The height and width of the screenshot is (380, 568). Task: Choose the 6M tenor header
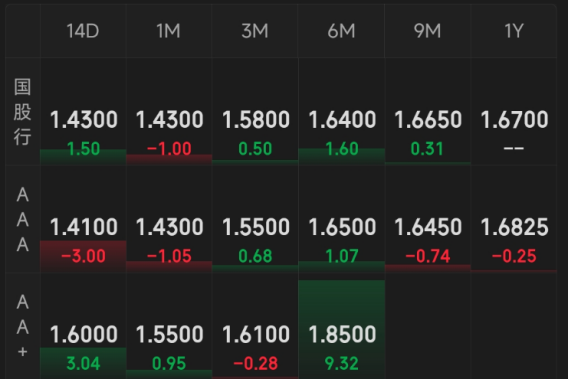pyautogui.click(x=341, y=31)
